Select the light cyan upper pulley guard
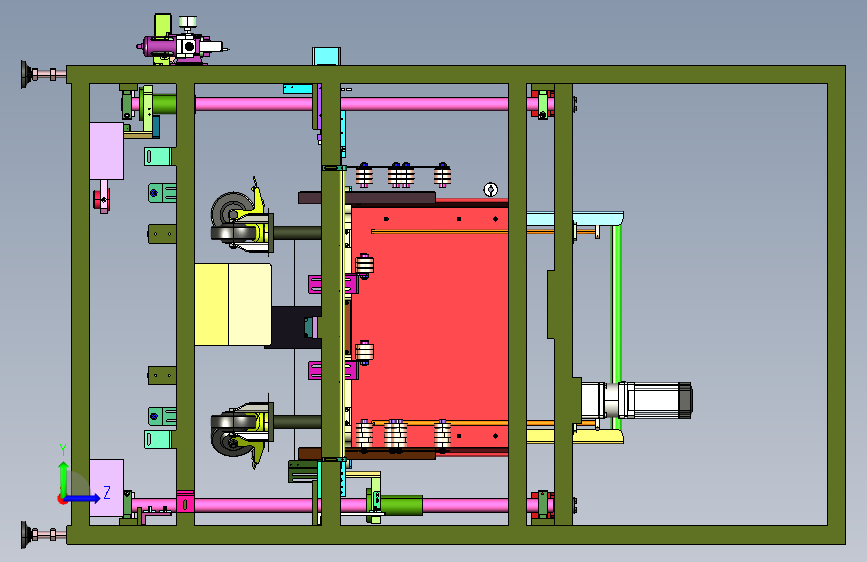Screen dimensions: 867x562 (x=575, y=218)
